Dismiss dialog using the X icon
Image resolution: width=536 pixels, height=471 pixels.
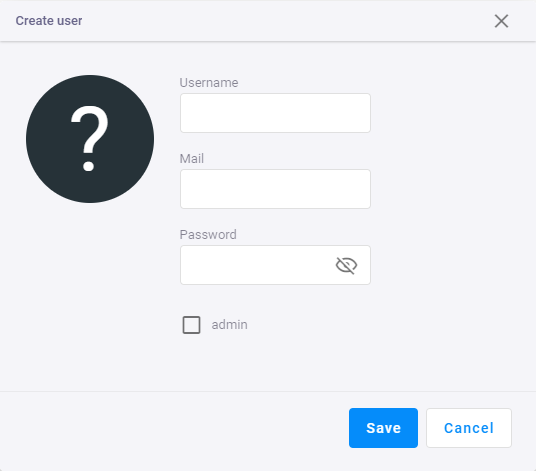(x=501, y=21)
